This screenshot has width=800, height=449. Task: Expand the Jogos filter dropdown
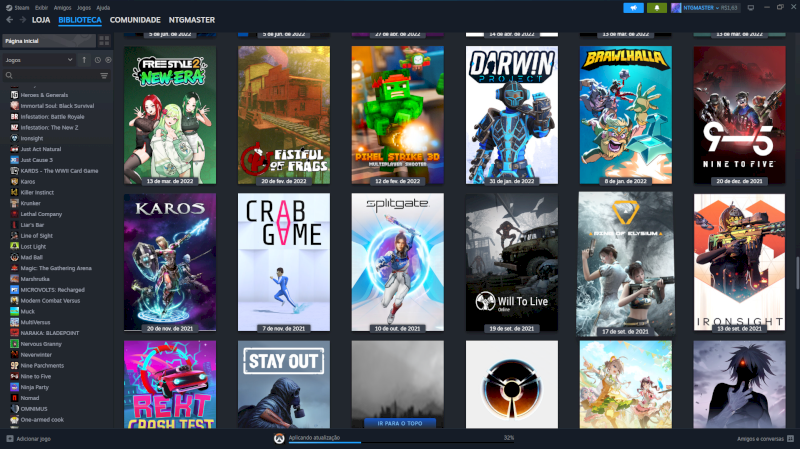(39, 60)
